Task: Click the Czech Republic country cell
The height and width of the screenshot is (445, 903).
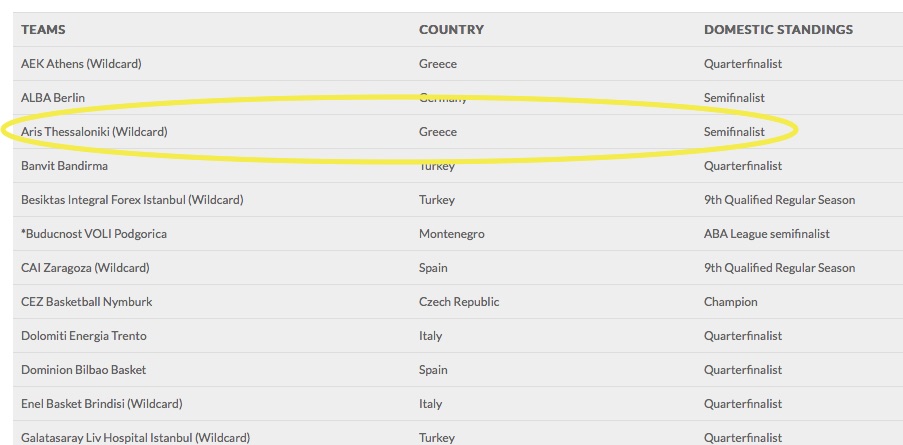Action: (459, 302)
